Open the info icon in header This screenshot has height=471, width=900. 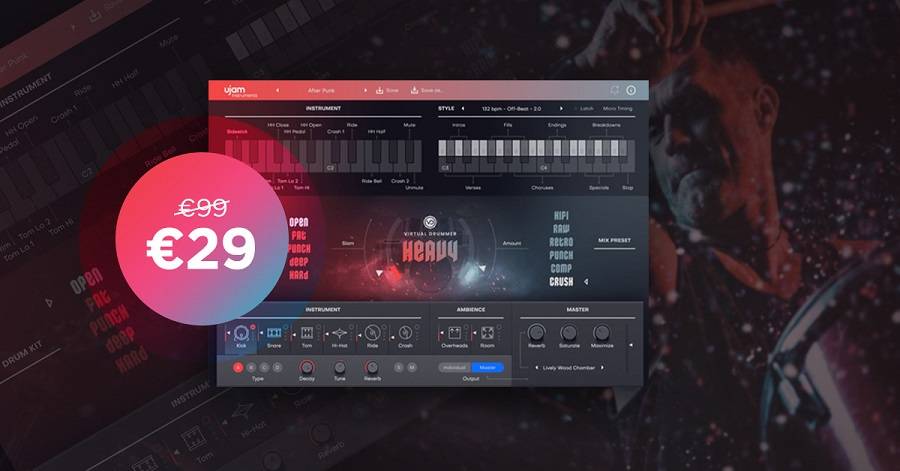click(631, 90)
